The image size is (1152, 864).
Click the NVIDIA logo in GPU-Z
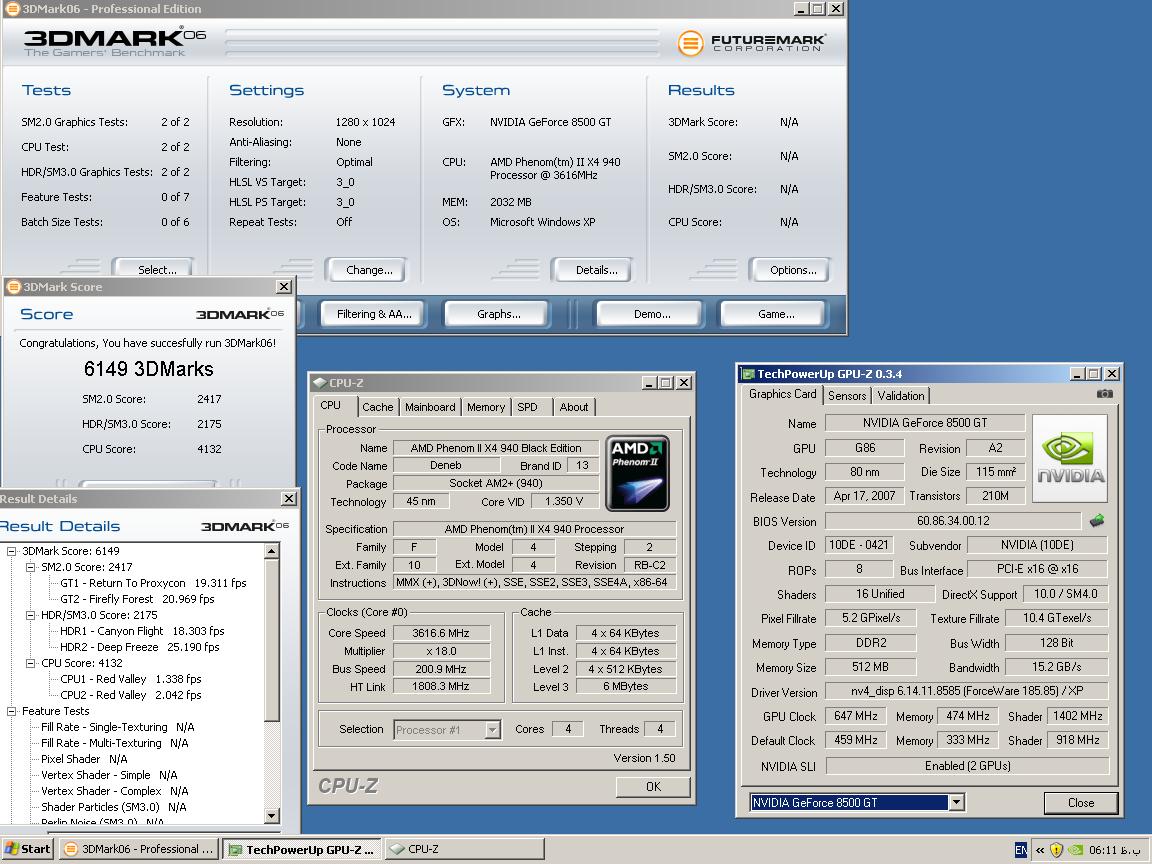click(1070, 458)
